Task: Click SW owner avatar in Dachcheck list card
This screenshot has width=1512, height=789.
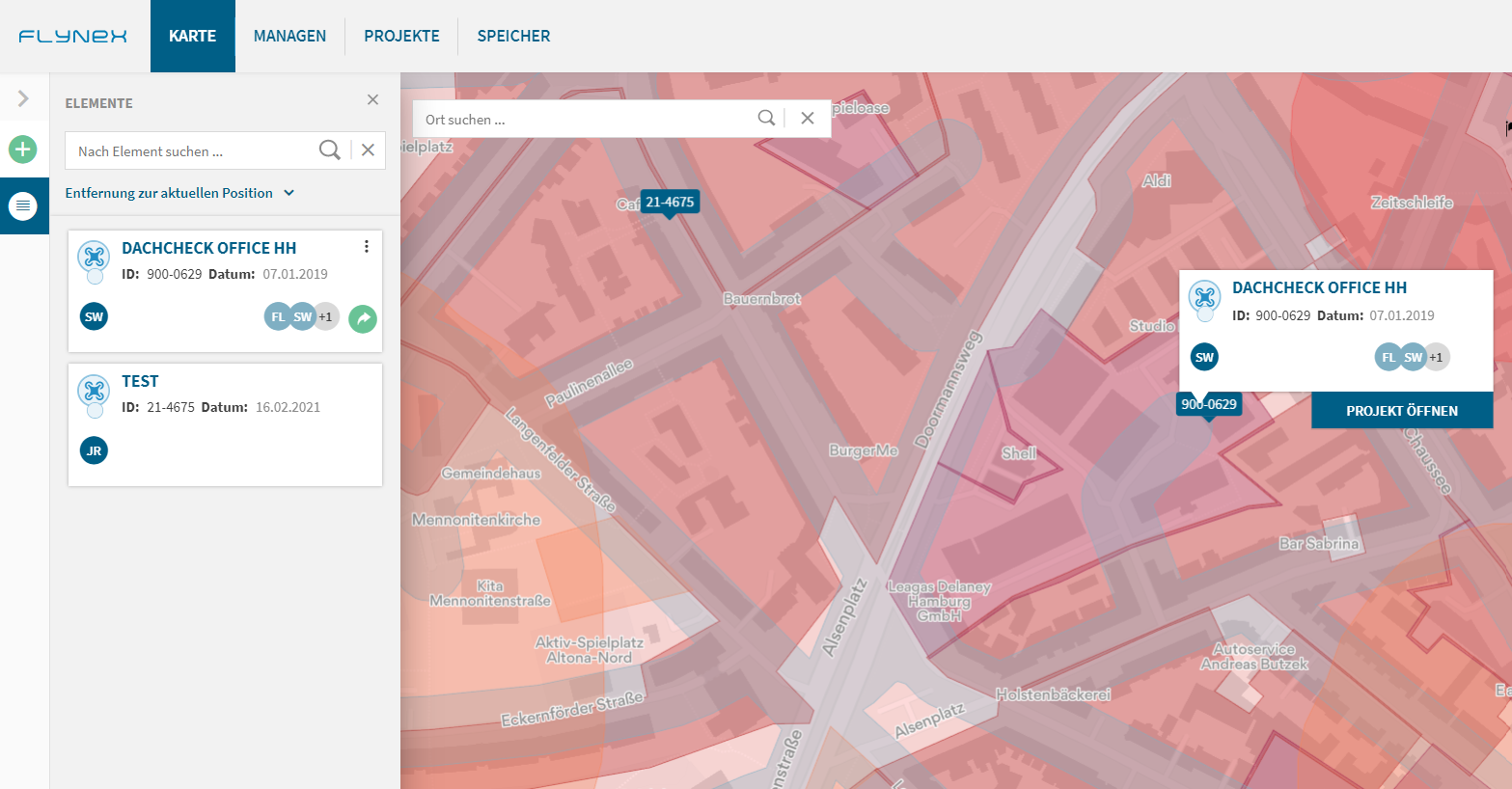Action: tap(94, 316)
